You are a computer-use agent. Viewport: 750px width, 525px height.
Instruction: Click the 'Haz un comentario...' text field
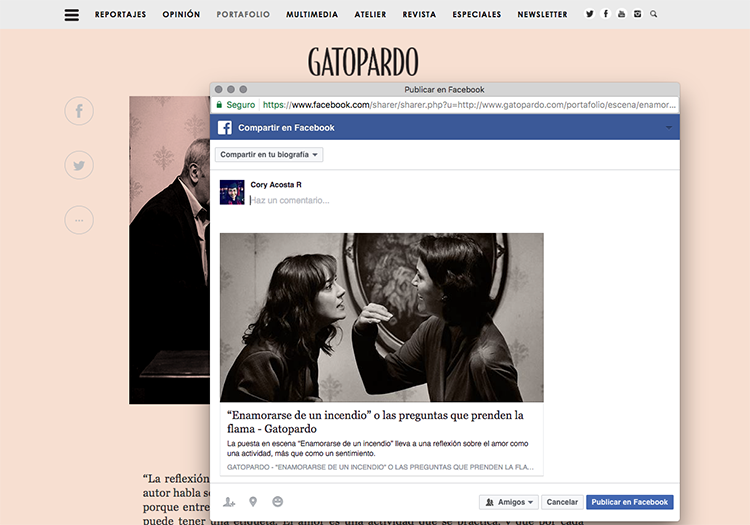pos(400,200)
